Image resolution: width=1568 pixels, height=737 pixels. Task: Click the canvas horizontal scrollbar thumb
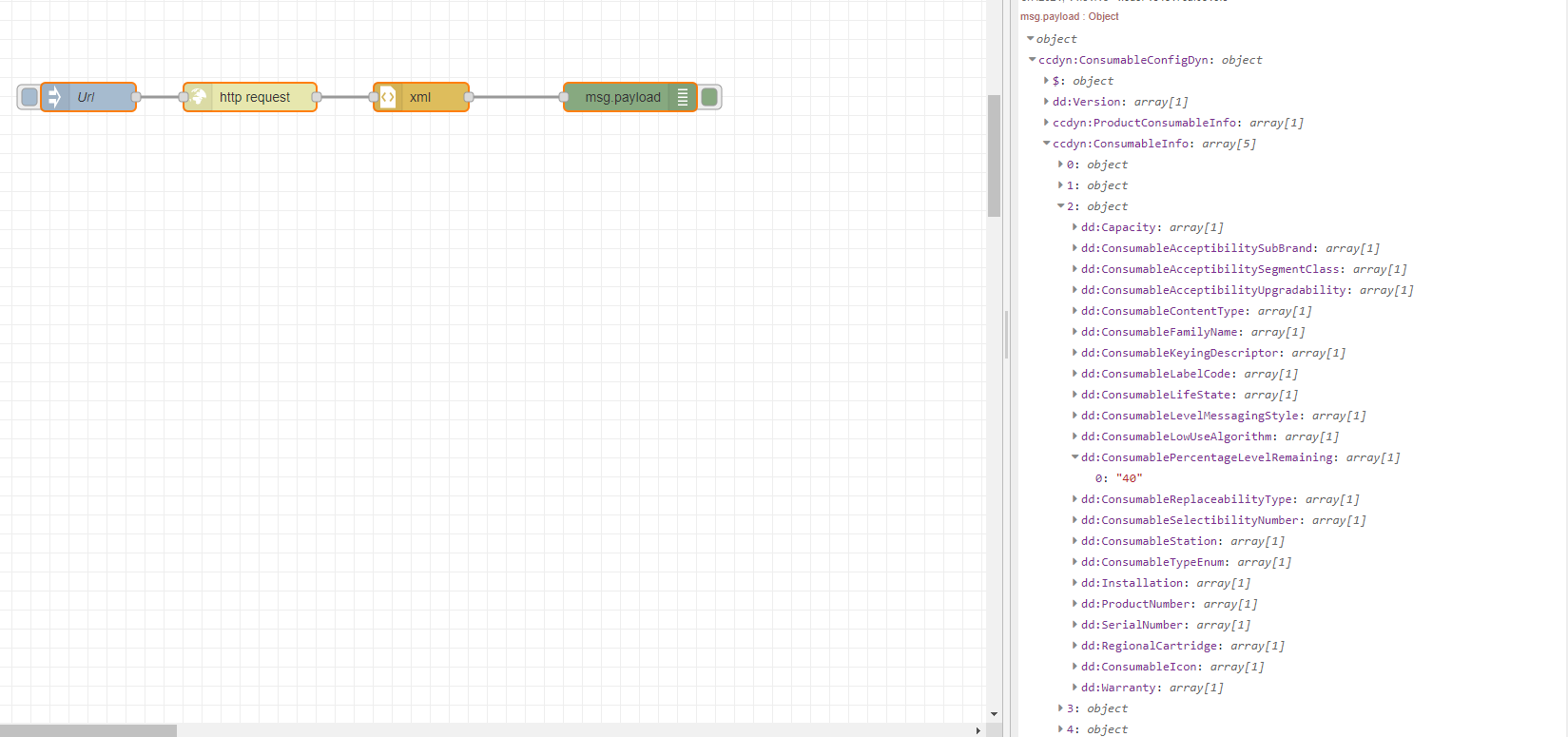tap(88, 730)
